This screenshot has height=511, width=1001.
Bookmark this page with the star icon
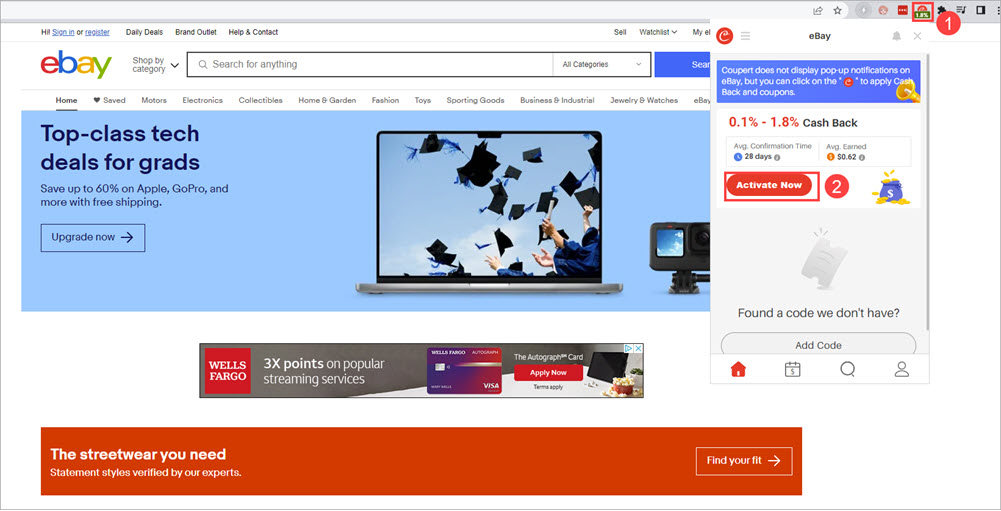point(837,10)
